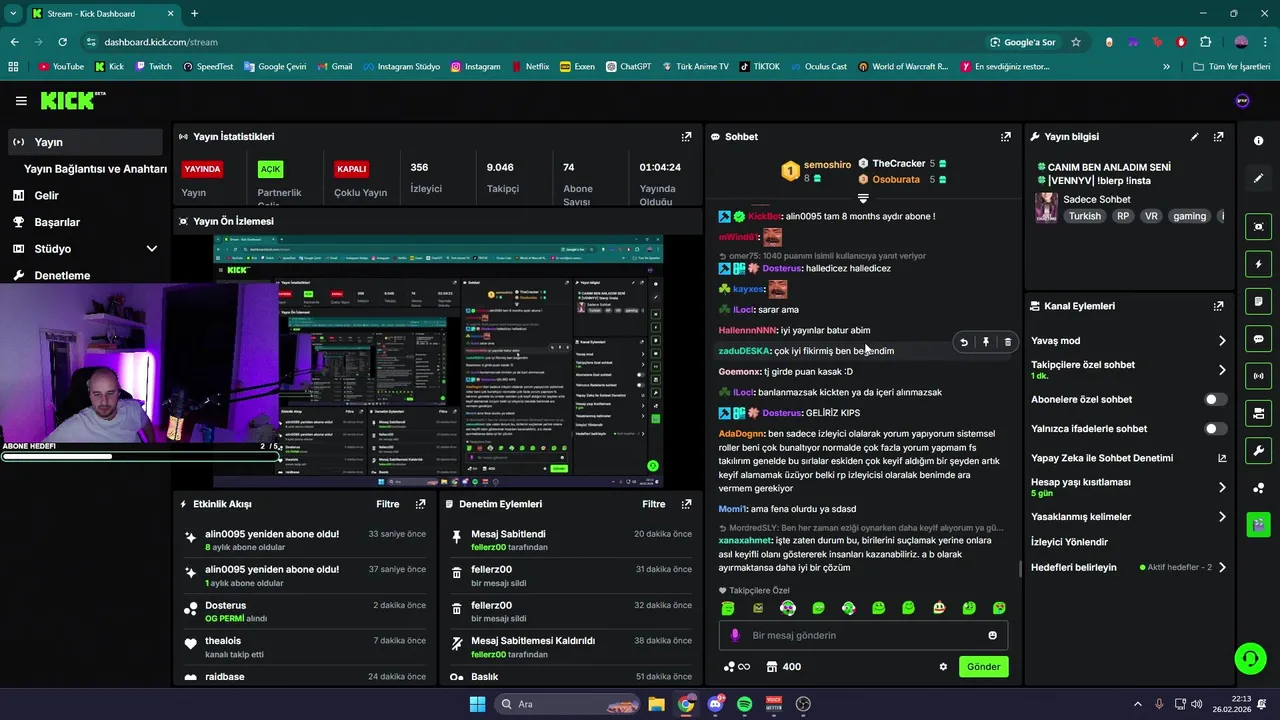Click the wrench icon in the right sidebar
Screen dimensions: 1280x720
1258,450
